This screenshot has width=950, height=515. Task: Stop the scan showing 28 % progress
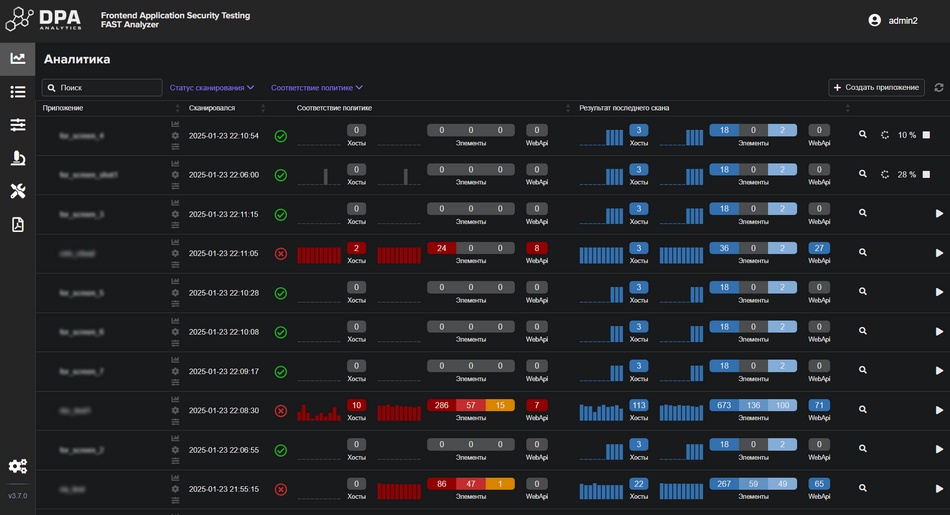tap(926, 174)
